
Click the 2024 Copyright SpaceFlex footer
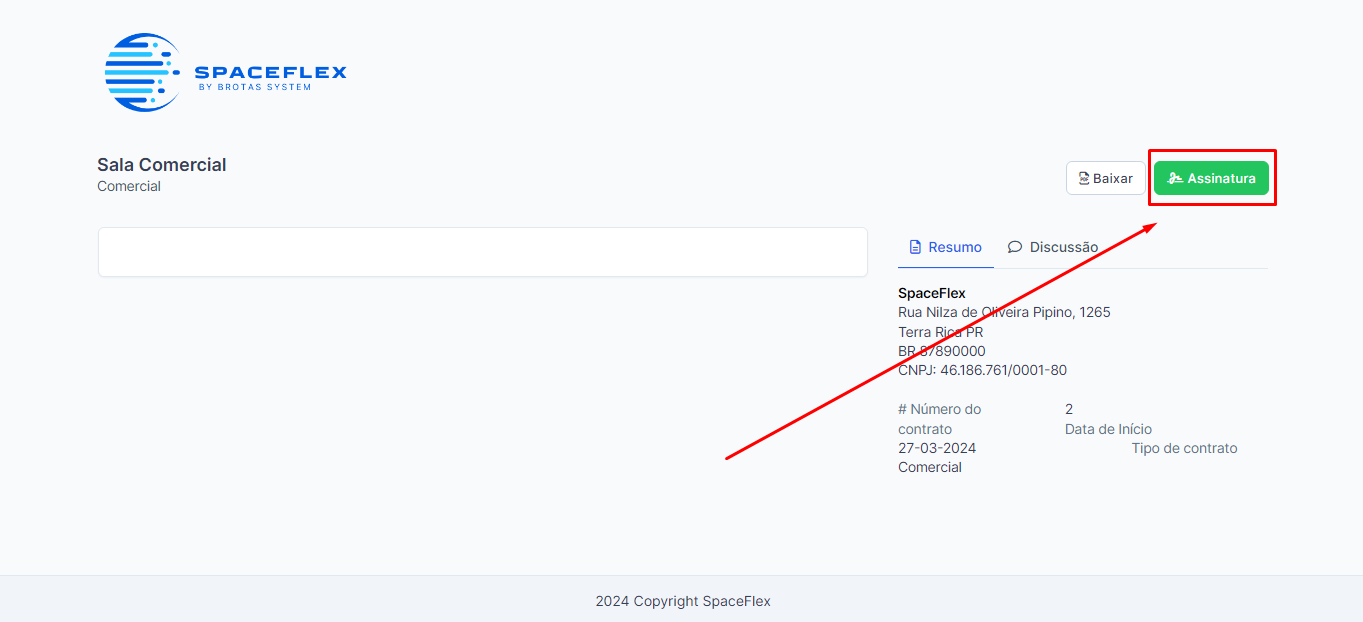coord(683,601)
